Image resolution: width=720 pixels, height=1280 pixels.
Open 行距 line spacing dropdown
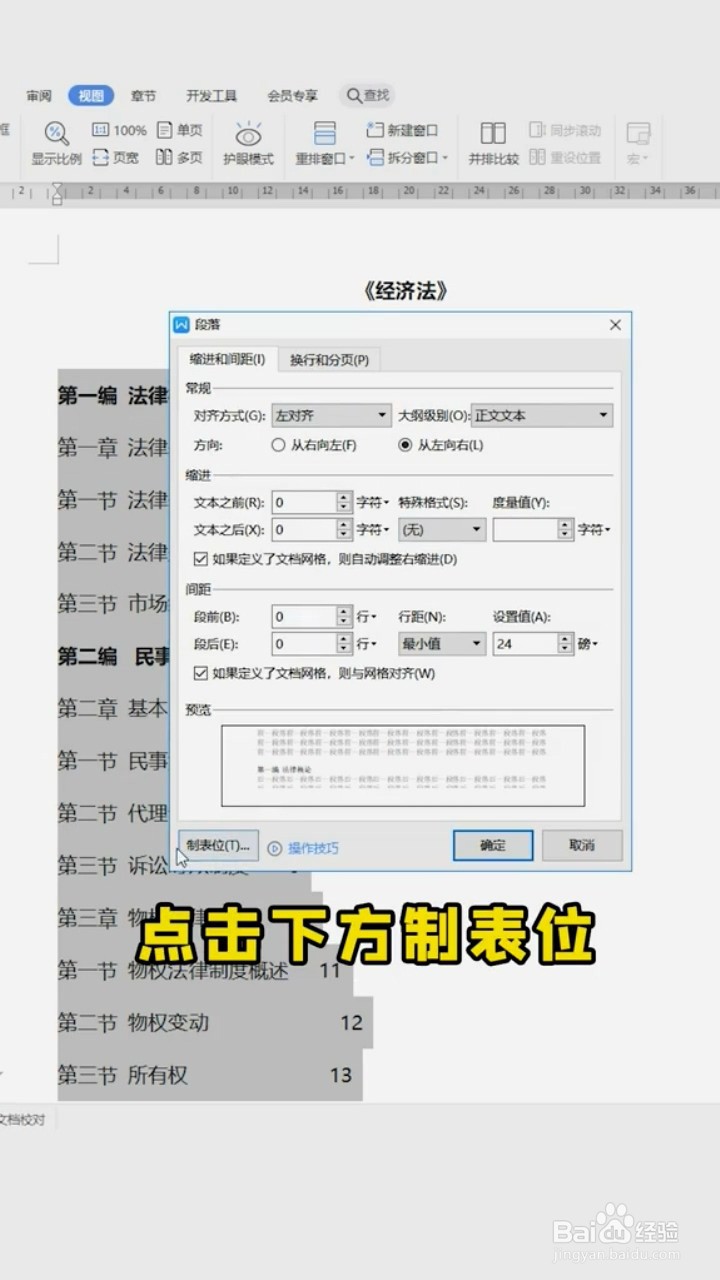[442, 644]
